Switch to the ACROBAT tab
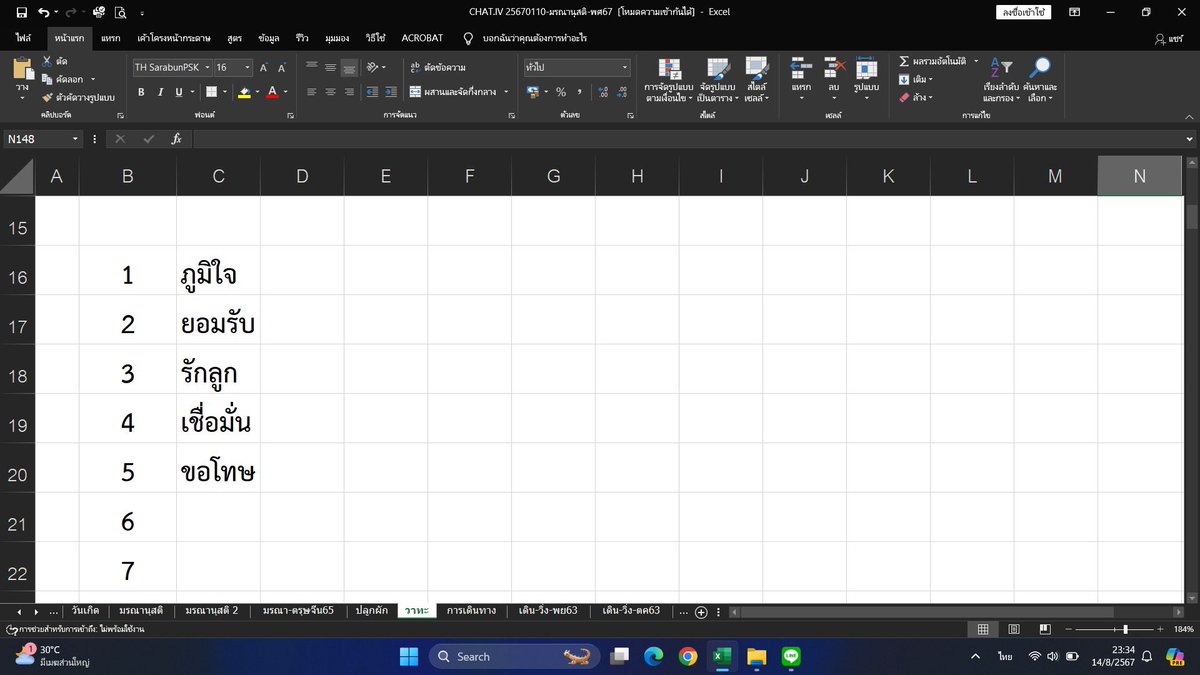The width and height of the screenshot is (1200, 675). coord(423,37)
